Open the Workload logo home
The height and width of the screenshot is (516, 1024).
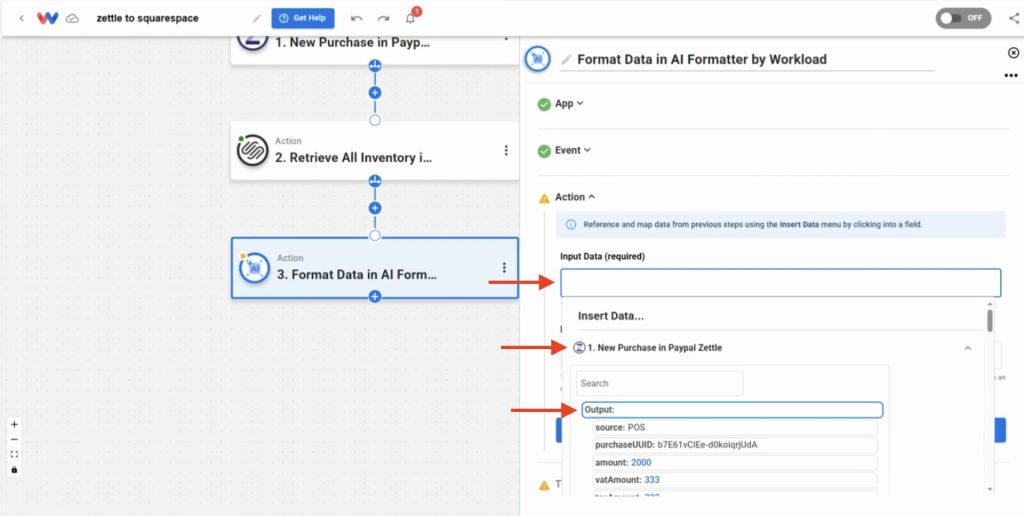47,18
